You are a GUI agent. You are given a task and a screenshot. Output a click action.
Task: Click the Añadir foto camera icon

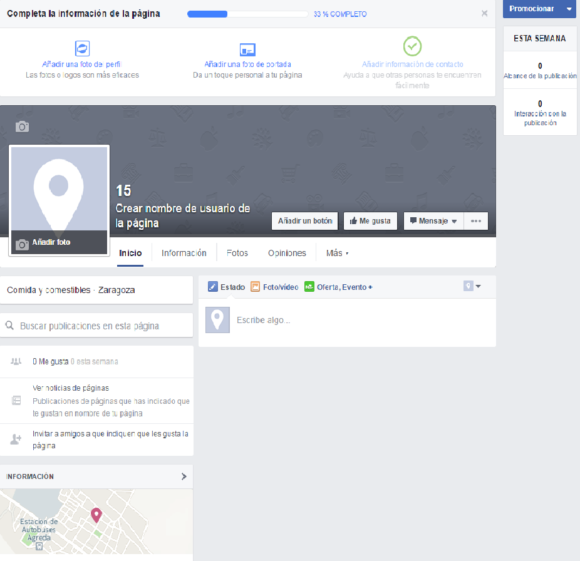tap(22, 244)
